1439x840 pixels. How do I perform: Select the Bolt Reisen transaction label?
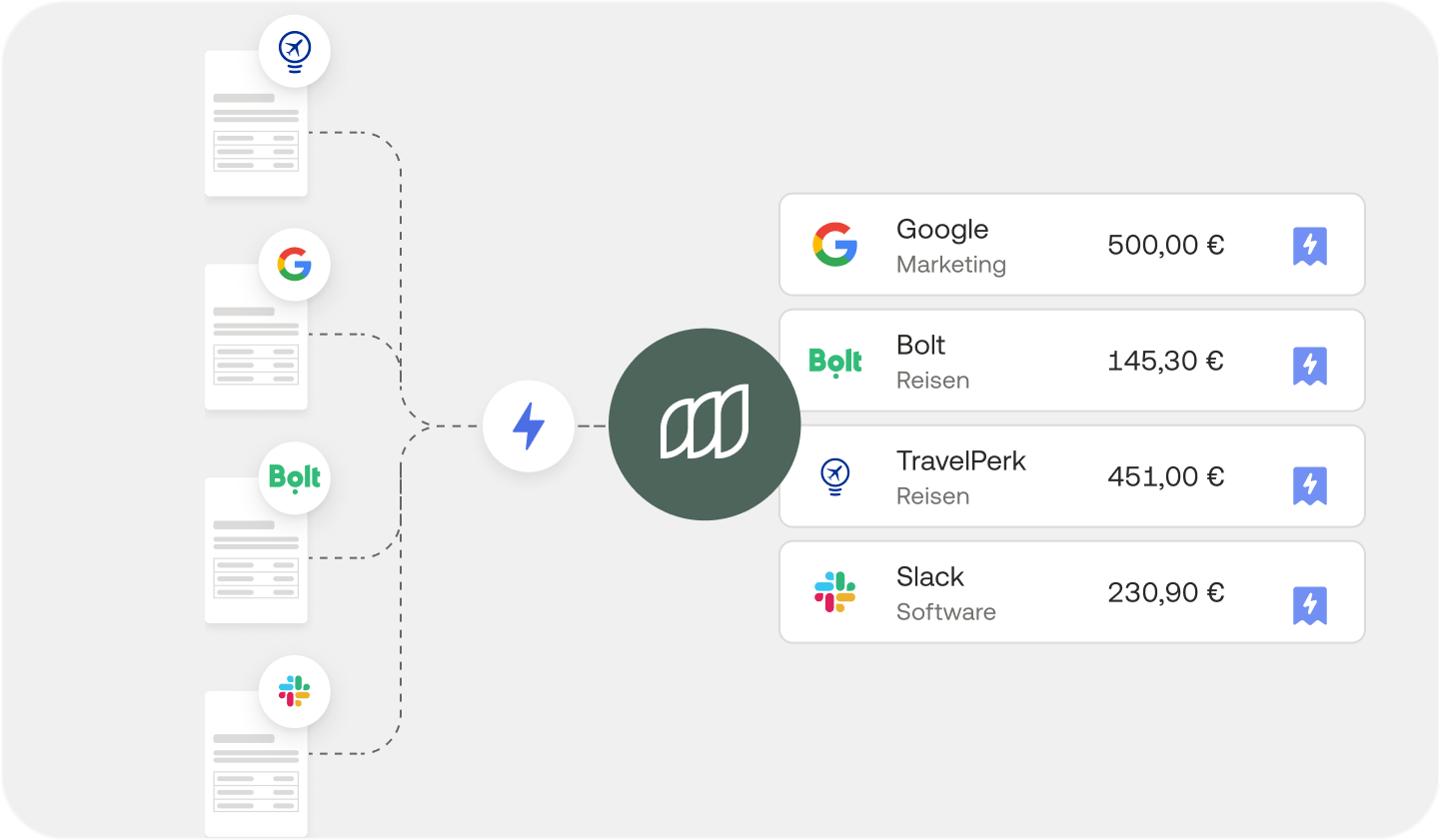(932, 362)
